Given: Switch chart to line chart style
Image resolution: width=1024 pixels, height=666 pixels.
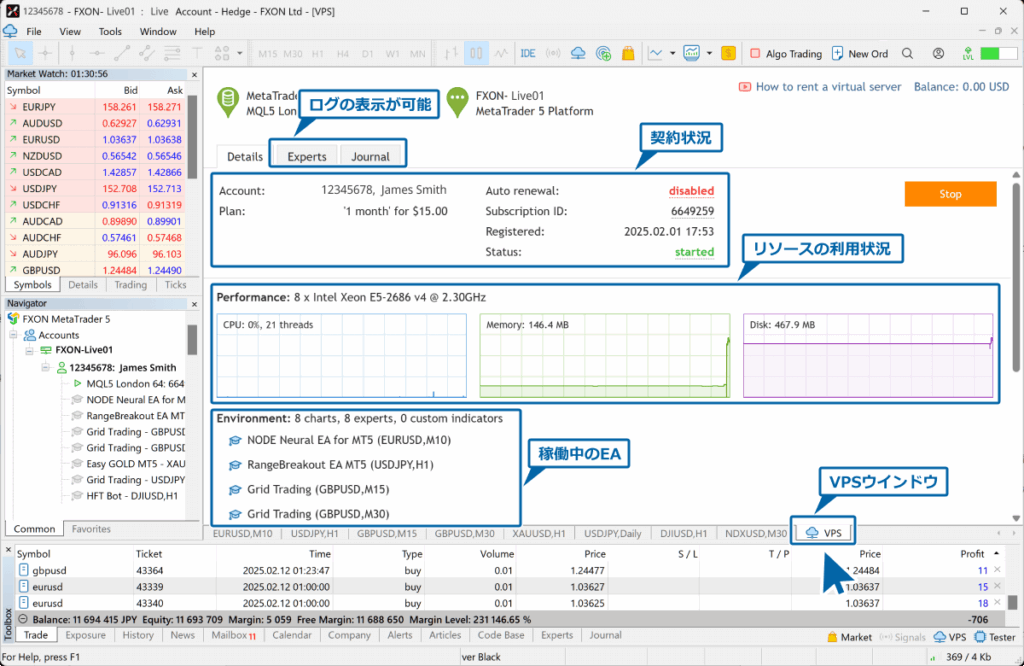Looking at the screenshot, I should pyautogui.click(x=501, y=54).
